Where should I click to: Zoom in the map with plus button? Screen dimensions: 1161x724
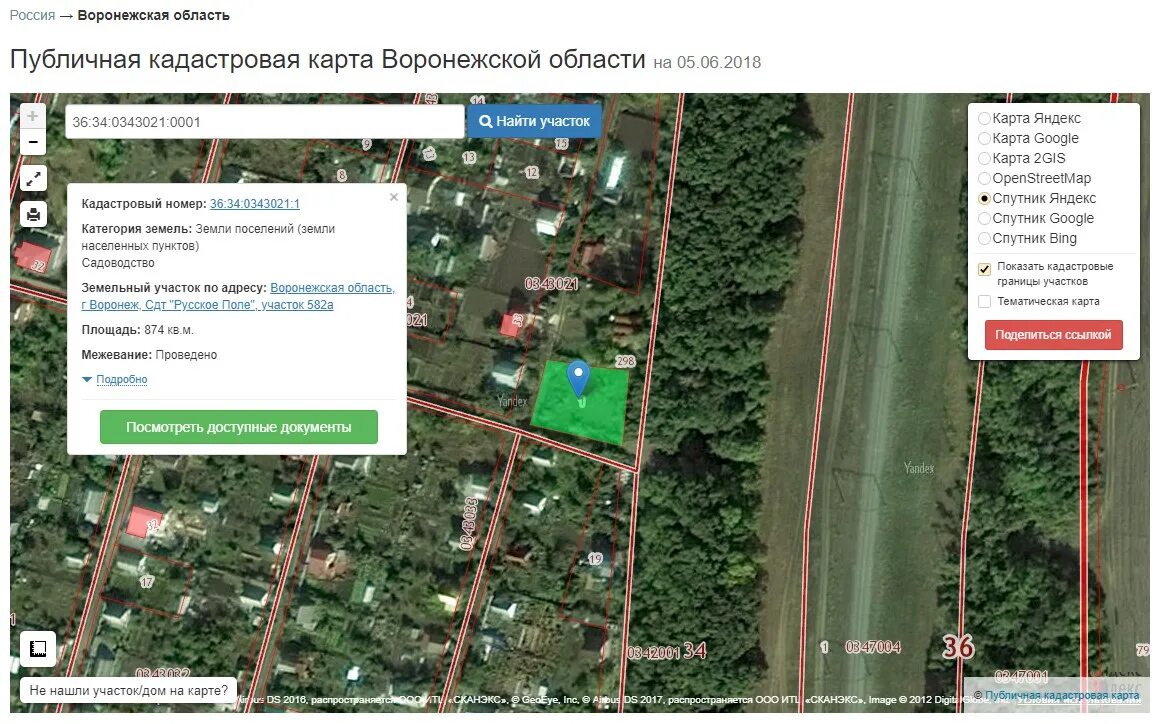click(33, 116)
